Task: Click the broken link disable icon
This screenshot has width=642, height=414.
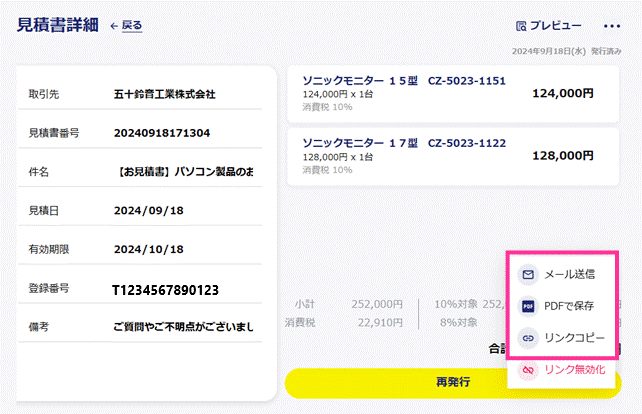Action: pyautogui.click(x=528, y=370)
